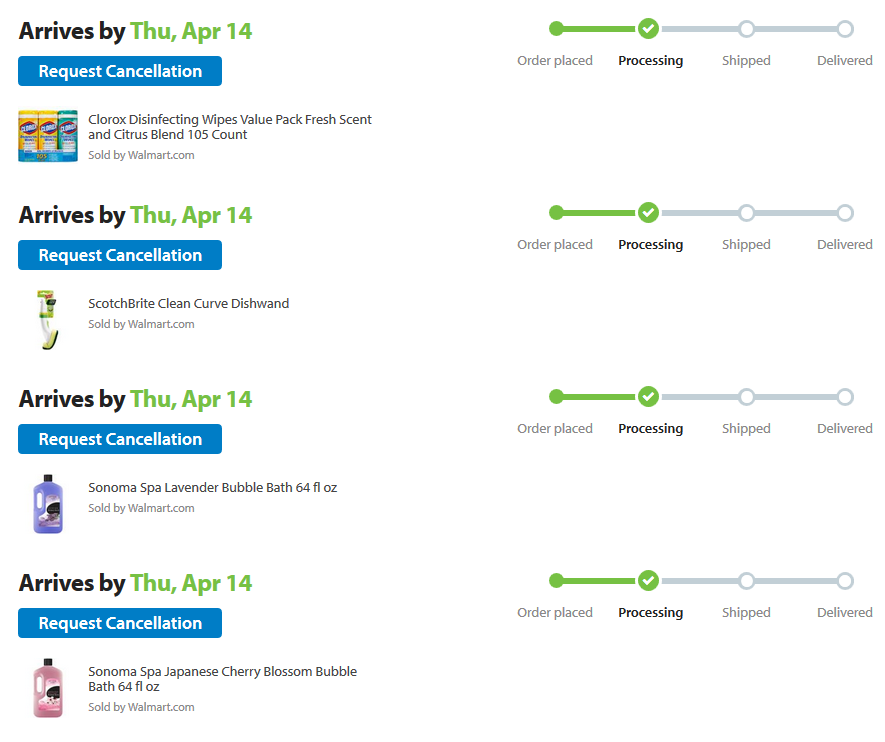Click the Processing checkmark on ScotchBrite Dishwand tracker

click(x=648, y=212)
